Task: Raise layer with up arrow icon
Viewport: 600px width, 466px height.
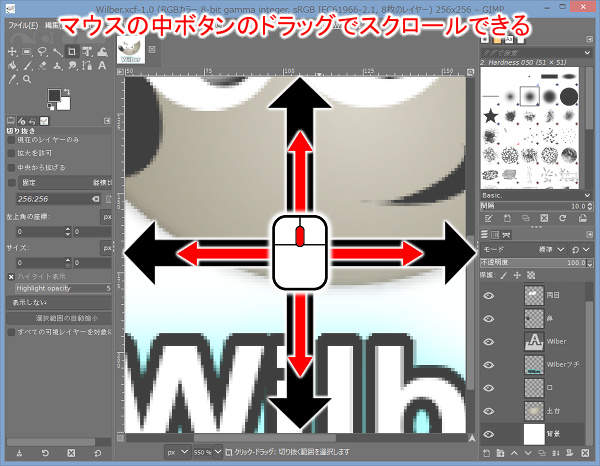Action: coord(514,453)
